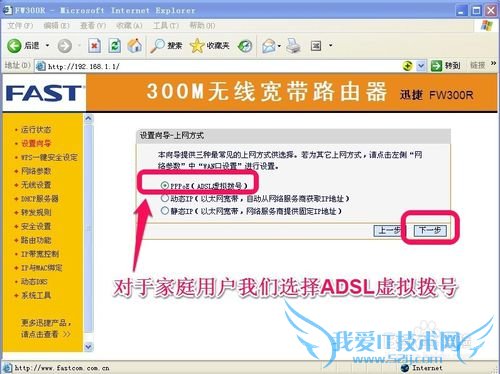Open the Back button history dropdown arrow
500x374 pixels.
(47, 45)
